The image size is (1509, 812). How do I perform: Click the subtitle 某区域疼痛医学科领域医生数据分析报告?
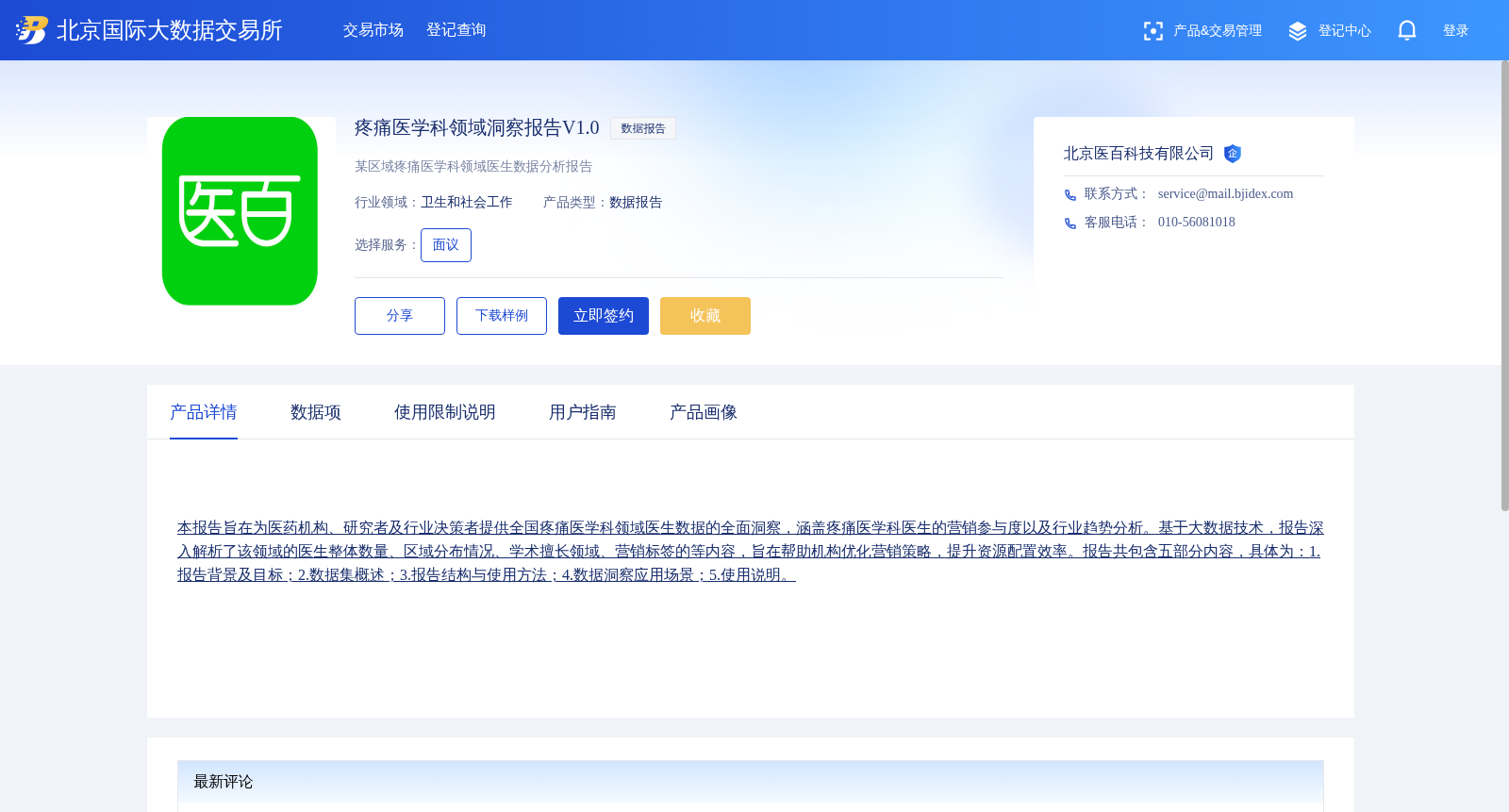pos(473,167)
